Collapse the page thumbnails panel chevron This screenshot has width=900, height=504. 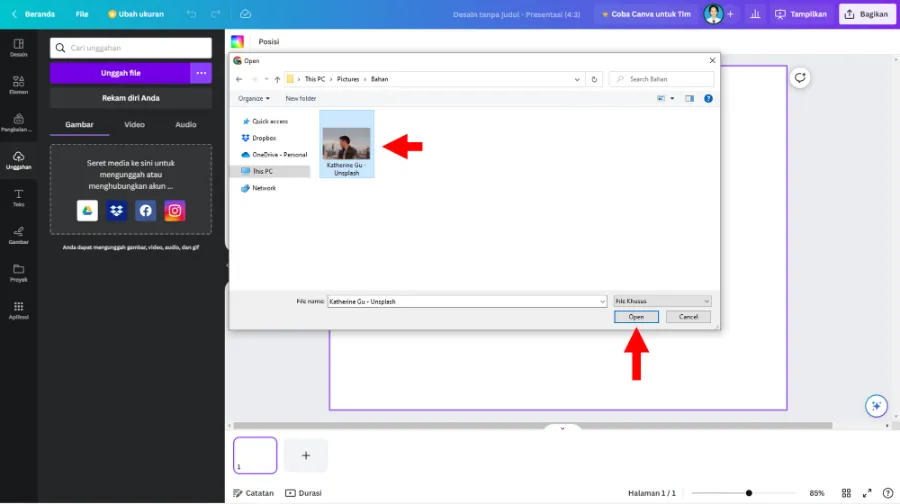click(562, 428)
